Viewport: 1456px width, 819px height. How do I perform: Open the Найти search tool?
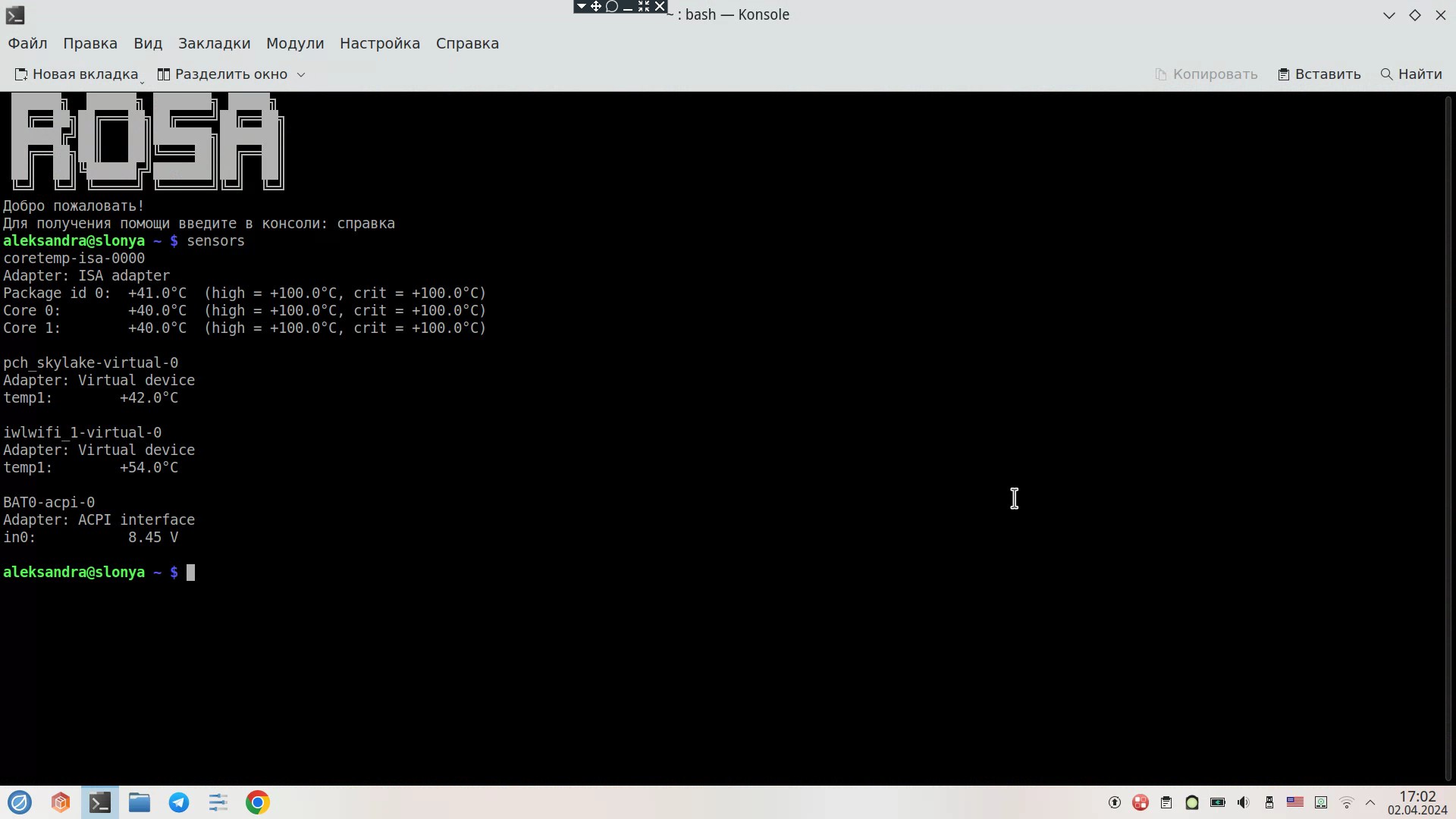coord(1411,74)
